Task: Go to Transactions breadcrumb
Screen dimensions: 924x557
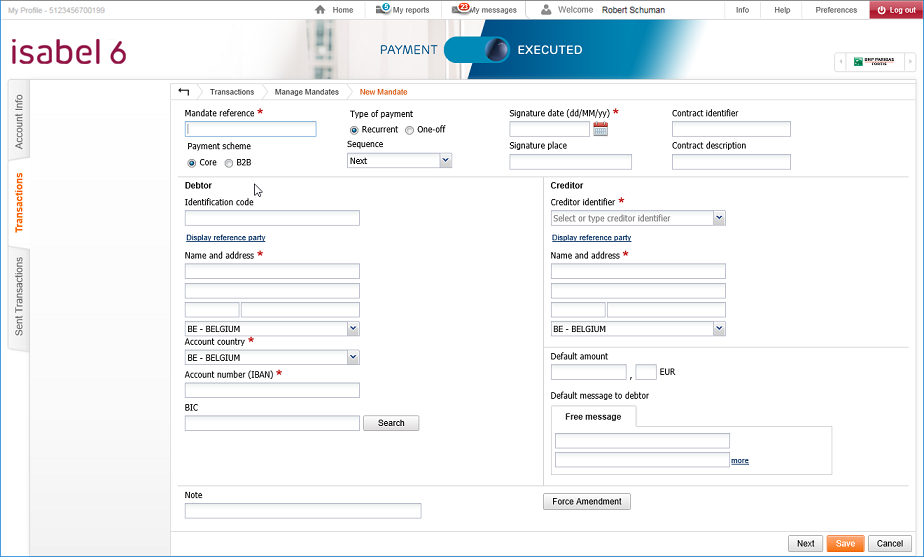Action: click(232, 92)
